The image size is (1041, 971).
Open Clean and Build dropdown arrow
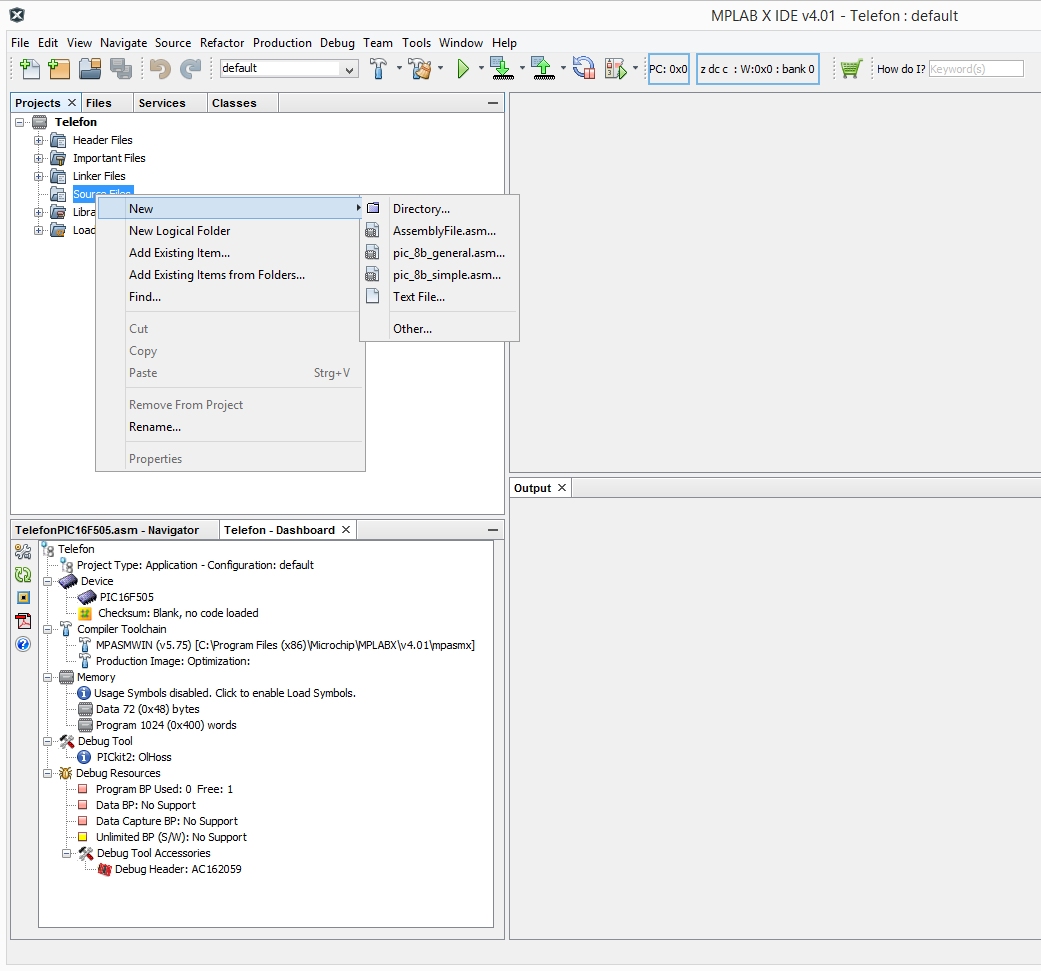pos(440,68)
